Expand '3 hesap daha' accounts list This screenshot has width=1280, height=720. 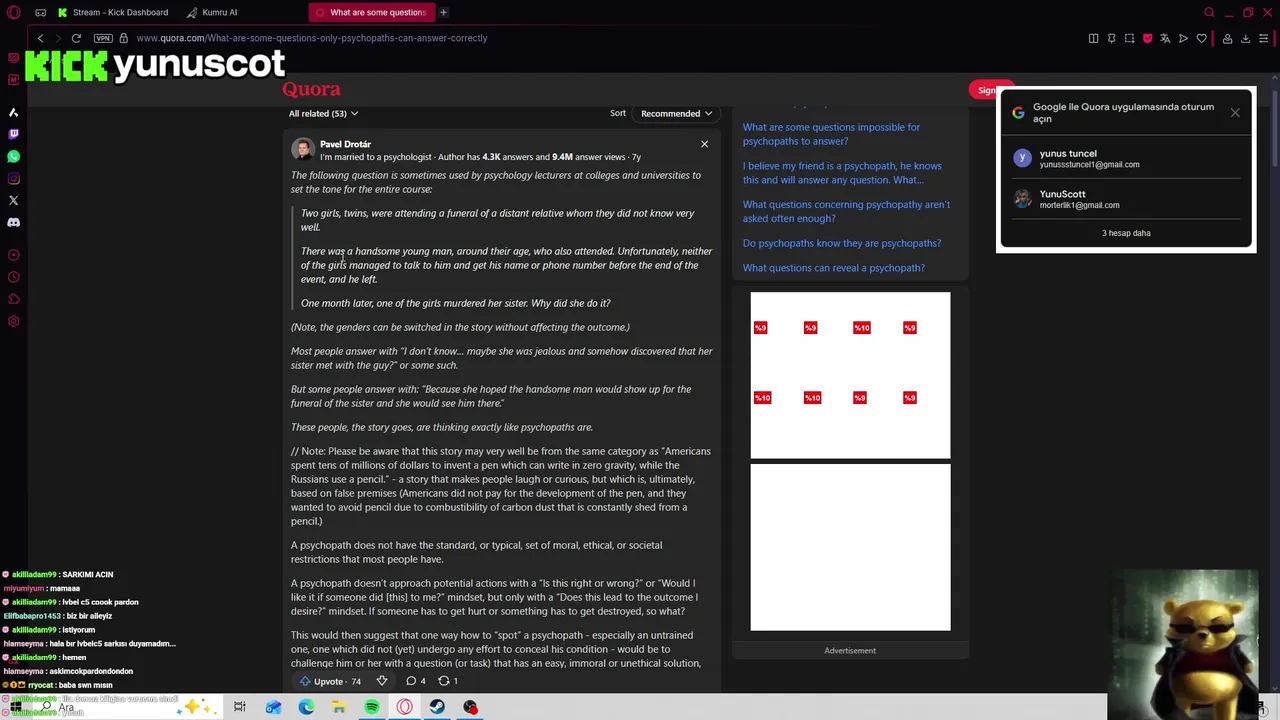coord(1126,233)
